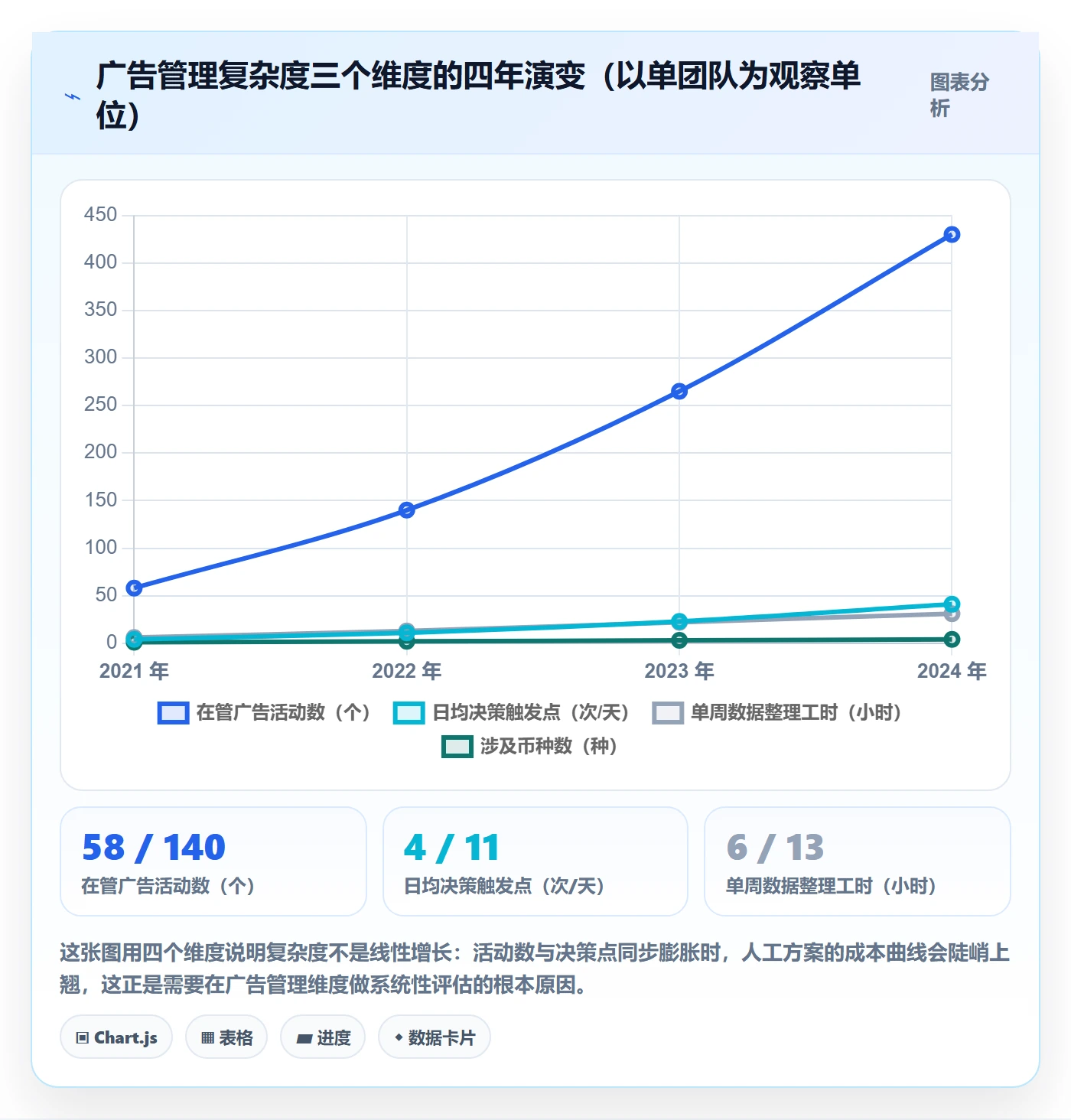
Task: Toggle the 涉及币种数 legend swatch
Action: click(x=457, y=747)
